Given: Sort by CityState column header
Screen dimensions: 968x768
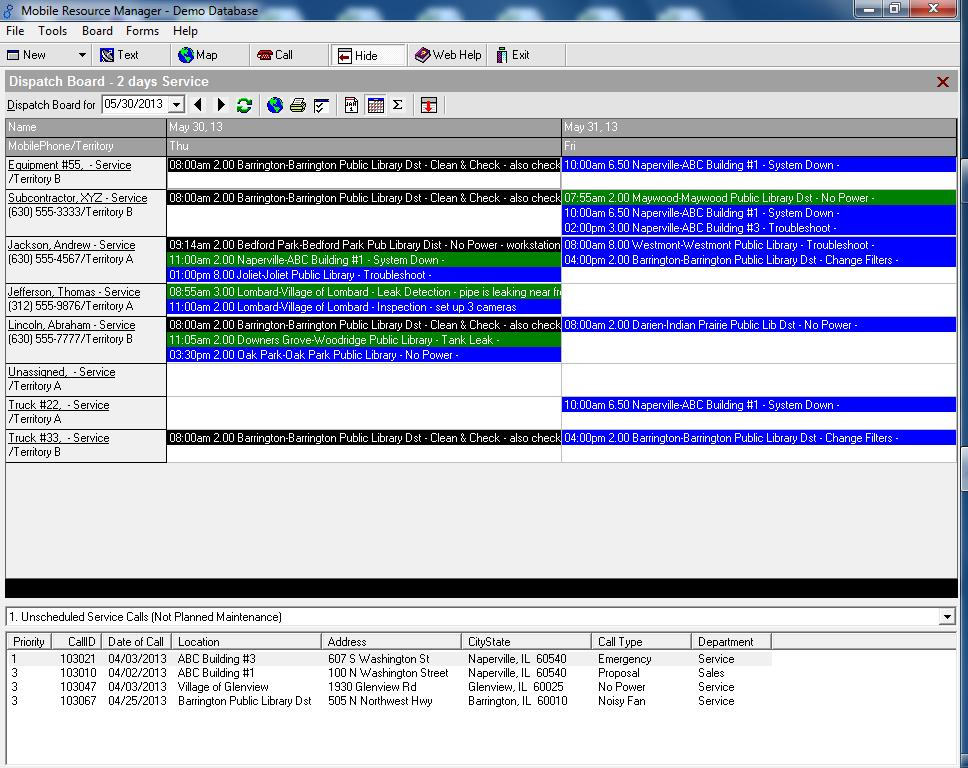Looking at the screenshot, I should click(526, 641).
